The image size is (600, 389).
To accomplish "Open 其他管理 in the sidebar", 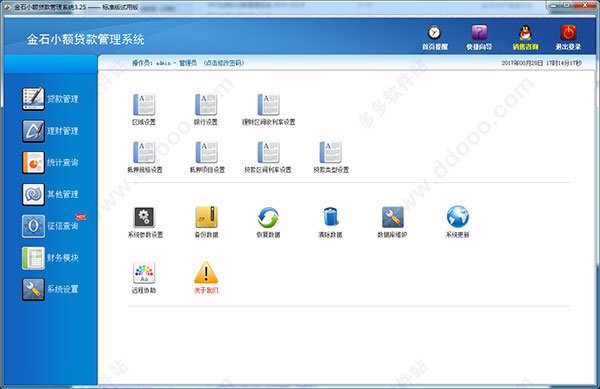I will [50, 194].
